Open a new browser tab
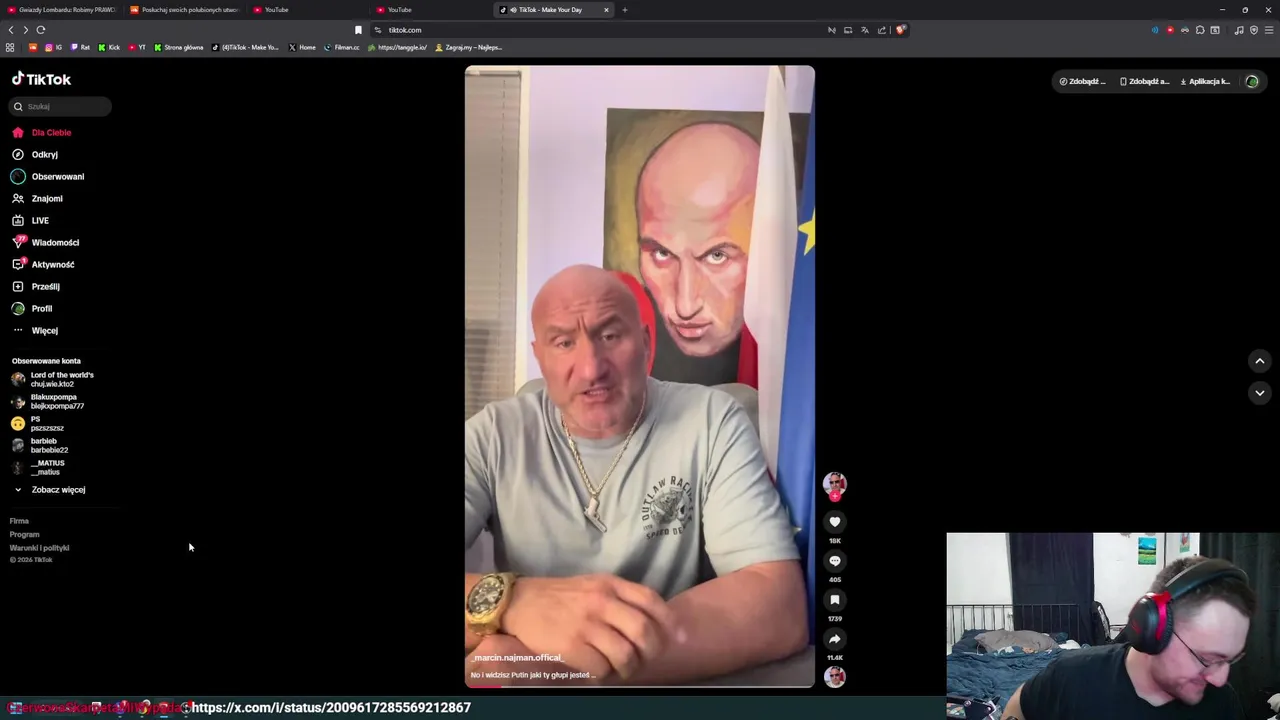 point(624,10)
